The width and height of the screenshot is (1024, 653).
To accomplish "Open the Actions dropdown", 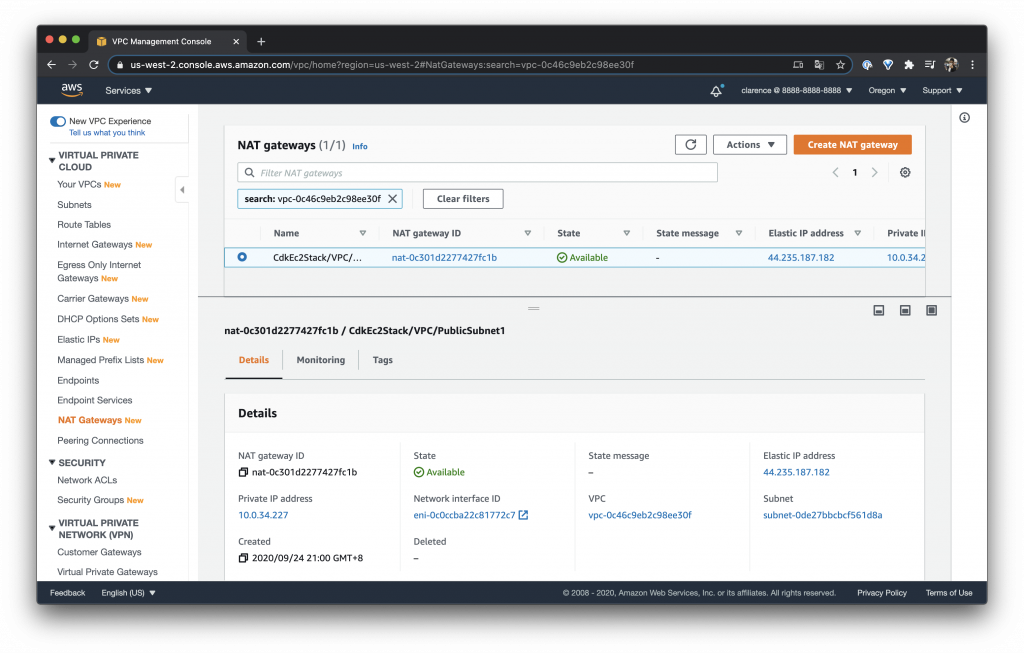I will (750, 144).
